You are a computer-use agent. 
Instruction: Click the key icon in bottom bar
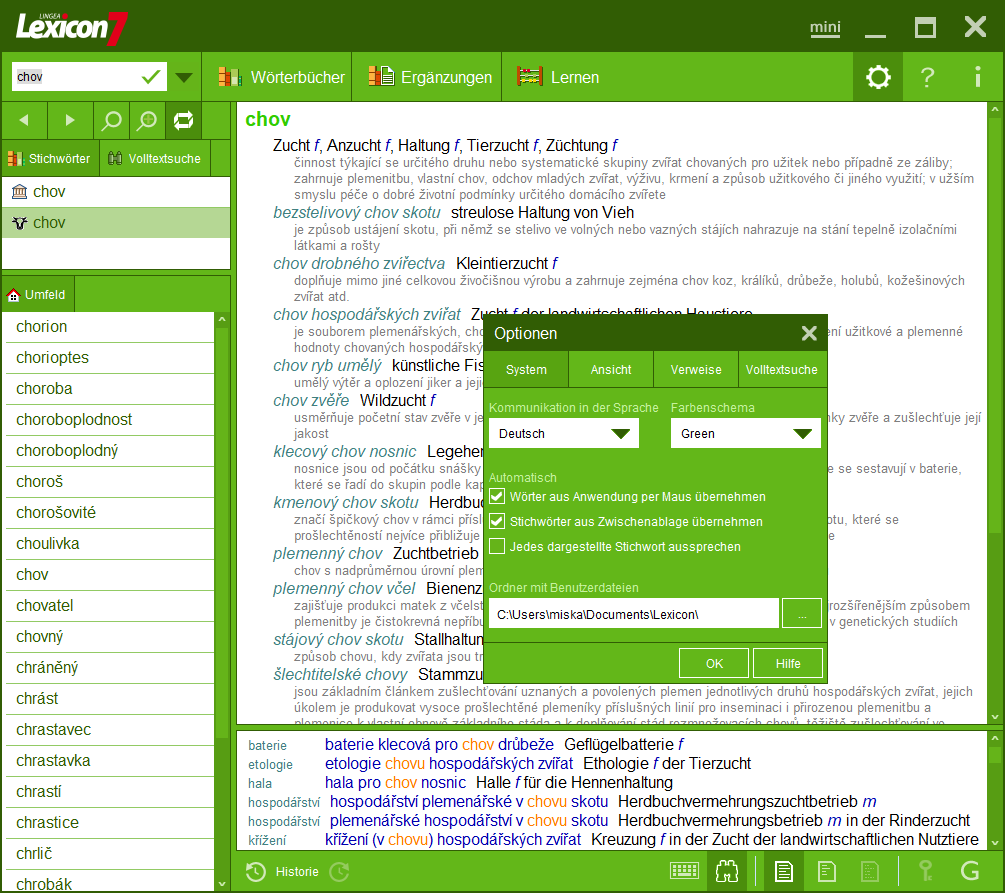[925, 871]
